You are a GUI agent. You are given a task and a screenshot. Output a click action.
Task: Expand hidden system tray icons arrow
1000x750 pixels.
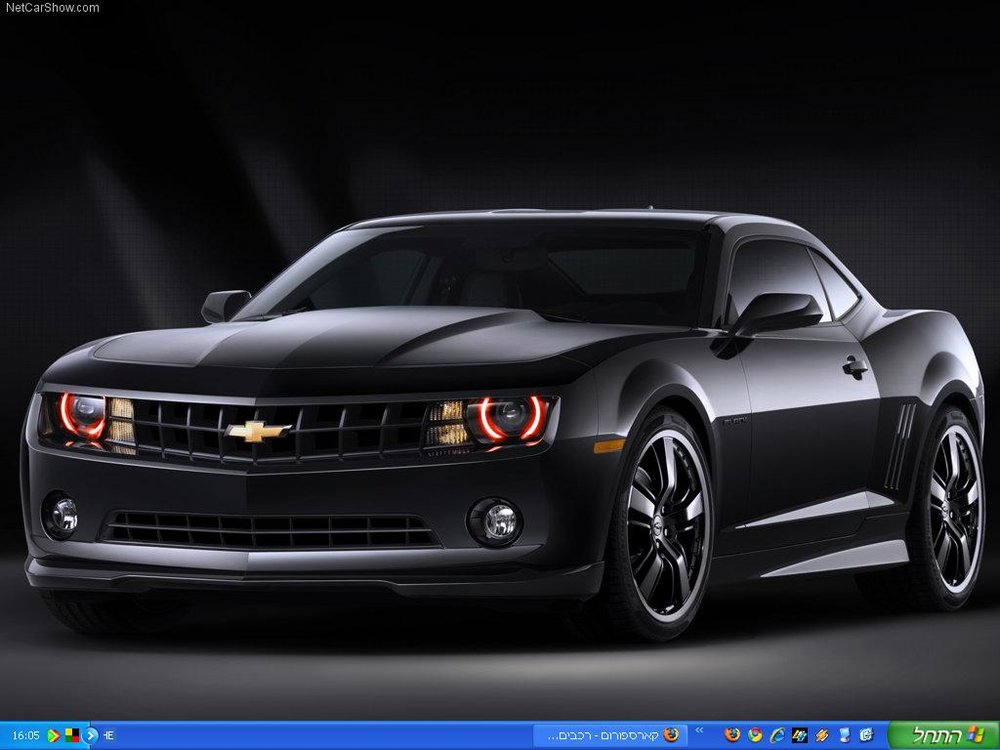[91, 735]
